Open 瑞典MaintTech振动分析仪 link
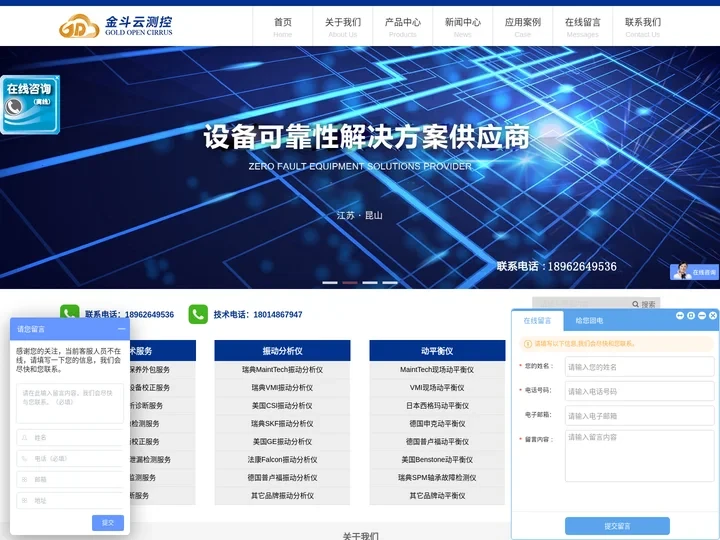 coord(282,370)
